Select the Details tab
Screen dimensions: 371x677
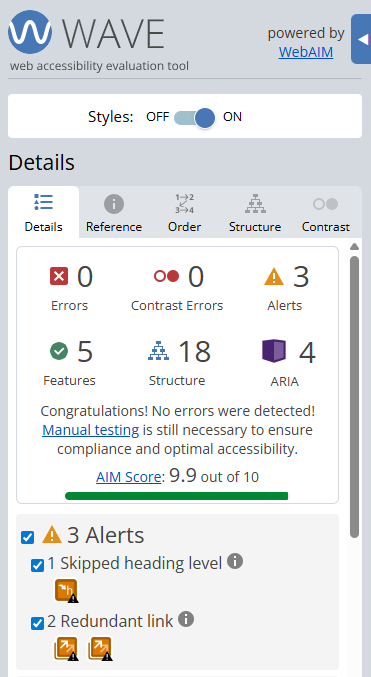(44, 212)
